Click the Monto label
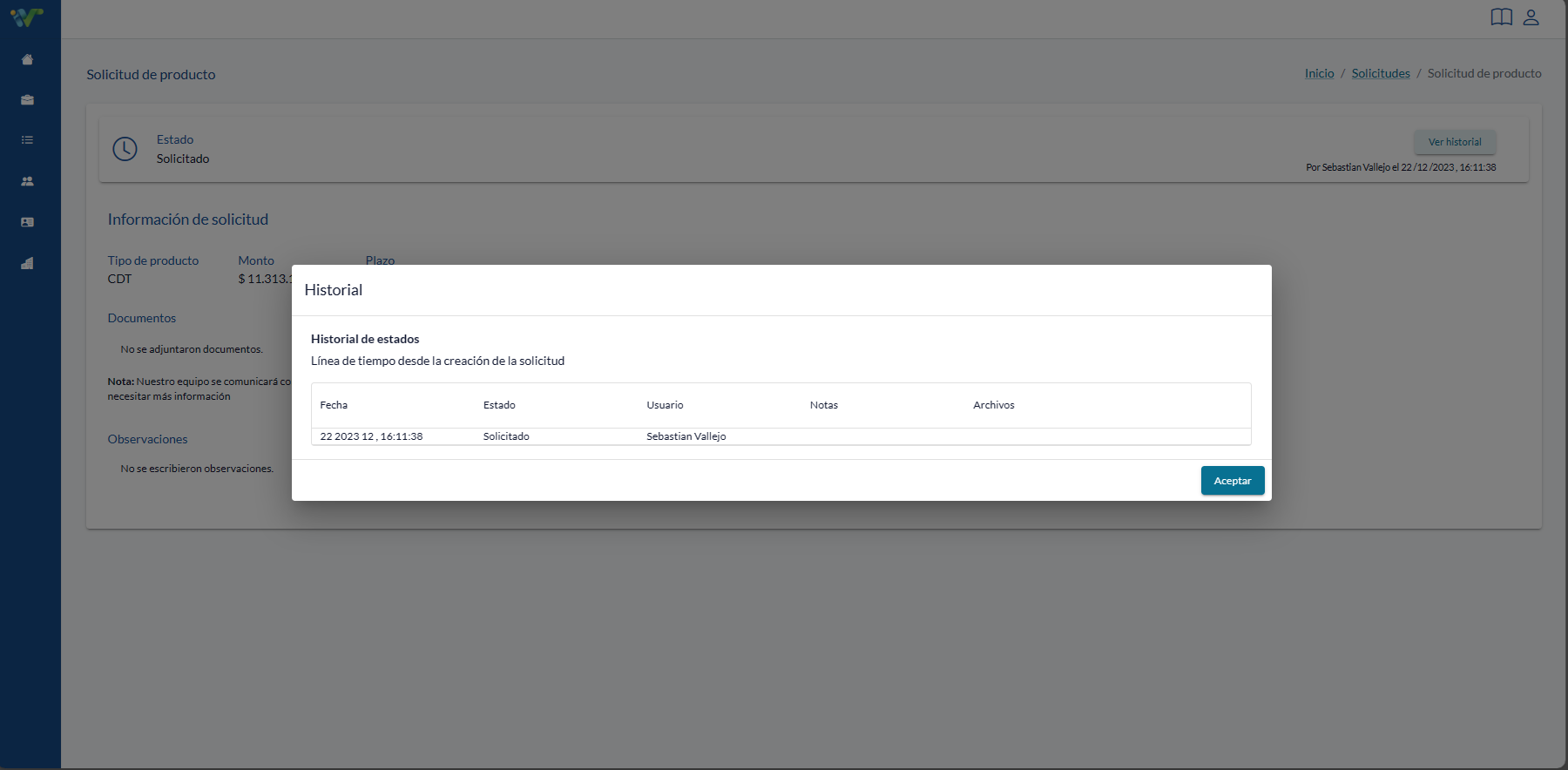The image size is (1568, 770). click(256, 260)
